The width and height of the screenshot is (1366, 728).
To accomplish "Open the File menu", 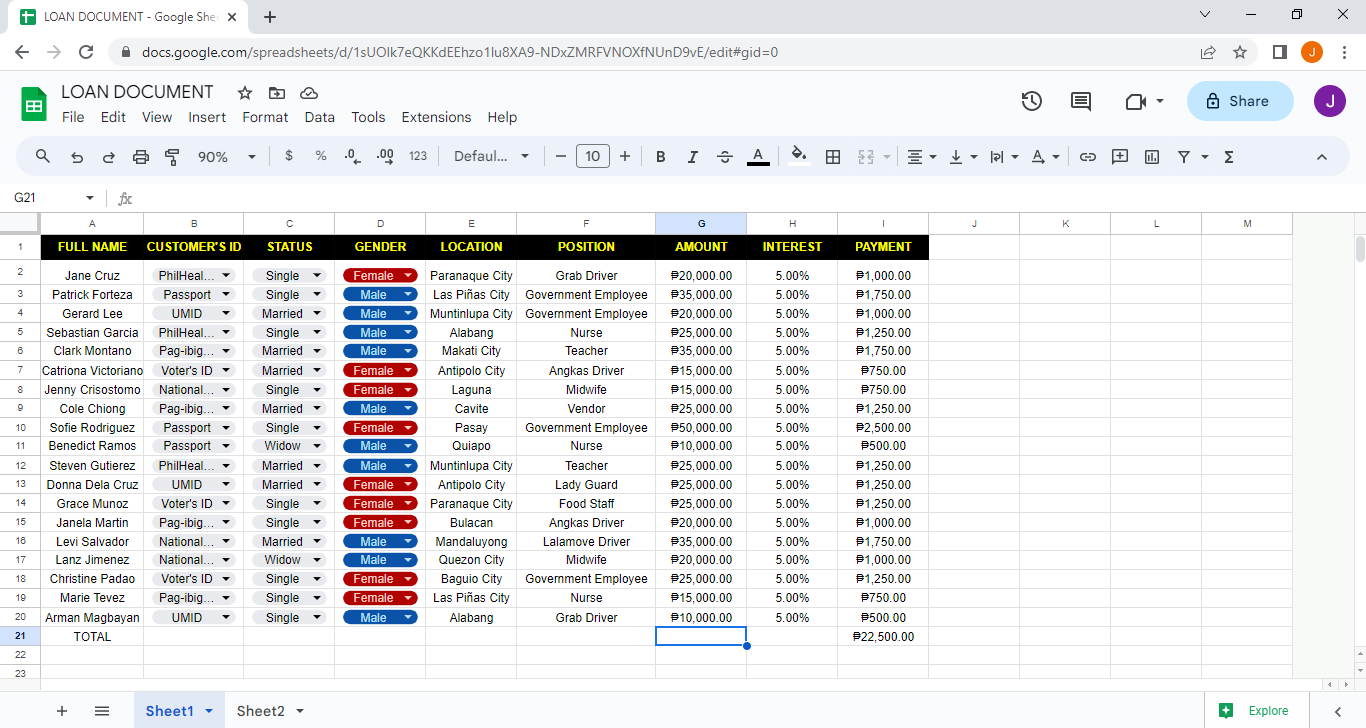I will (x=73, y=117).
